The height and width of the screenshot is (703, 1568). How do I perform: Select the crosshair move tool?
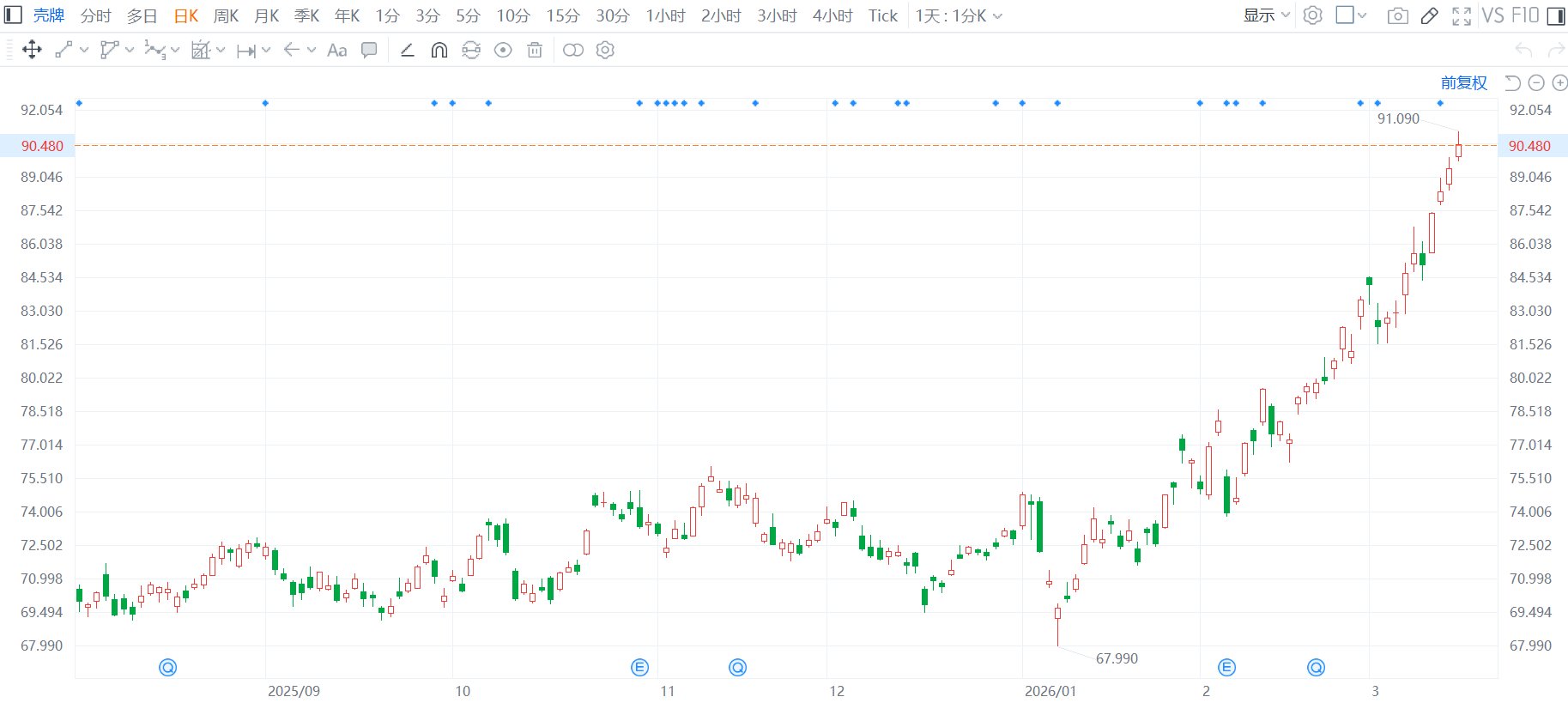pyautogui.click(x=32, y=50)
